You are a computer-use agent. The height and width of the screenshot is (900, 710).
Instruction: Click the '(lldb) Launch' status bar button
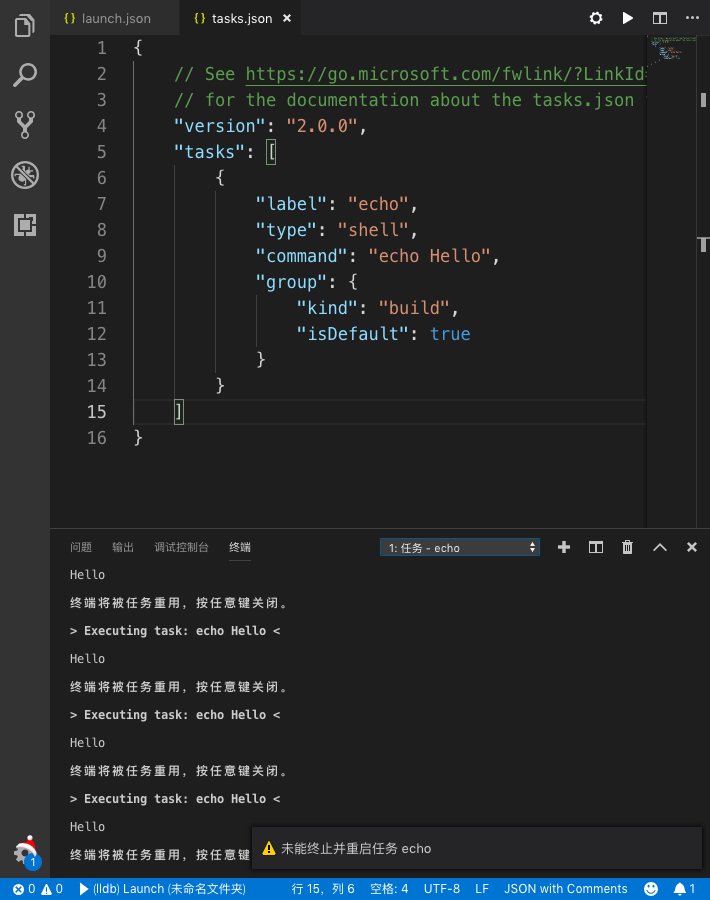click(x=160, y=888)
